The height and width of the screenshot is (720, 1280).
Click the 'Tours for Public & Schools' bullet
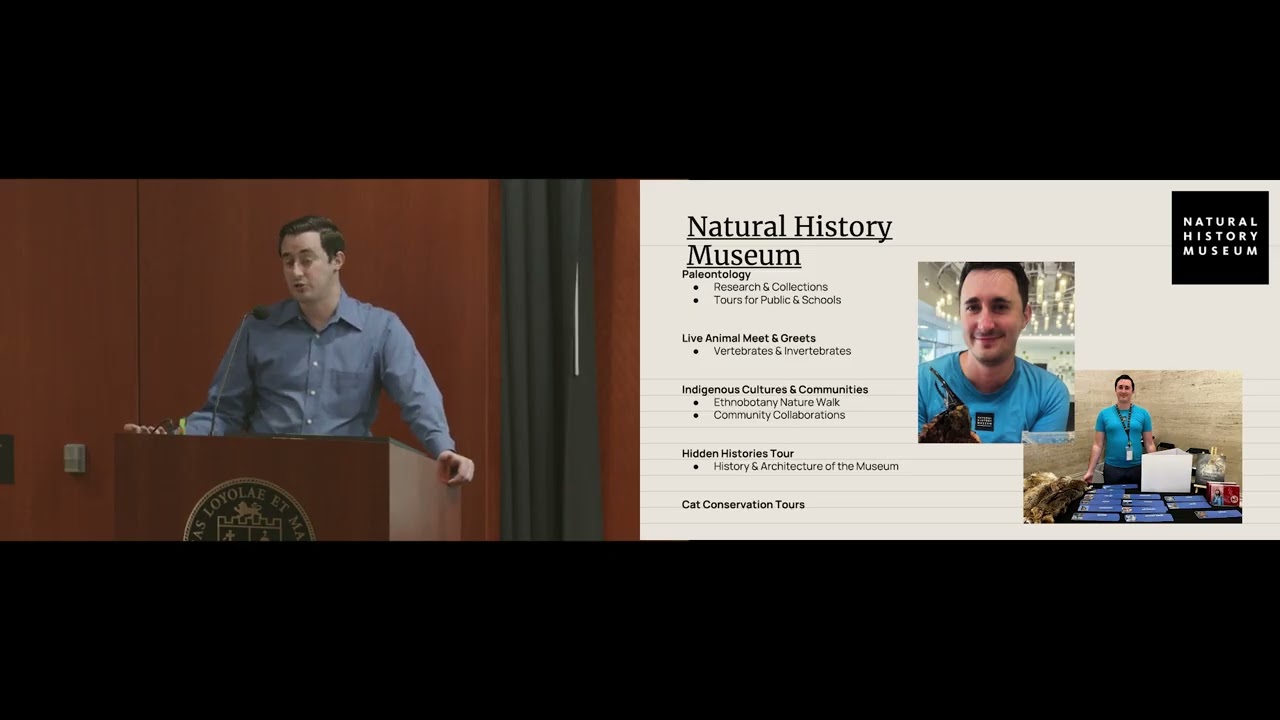tap(777, 300)
